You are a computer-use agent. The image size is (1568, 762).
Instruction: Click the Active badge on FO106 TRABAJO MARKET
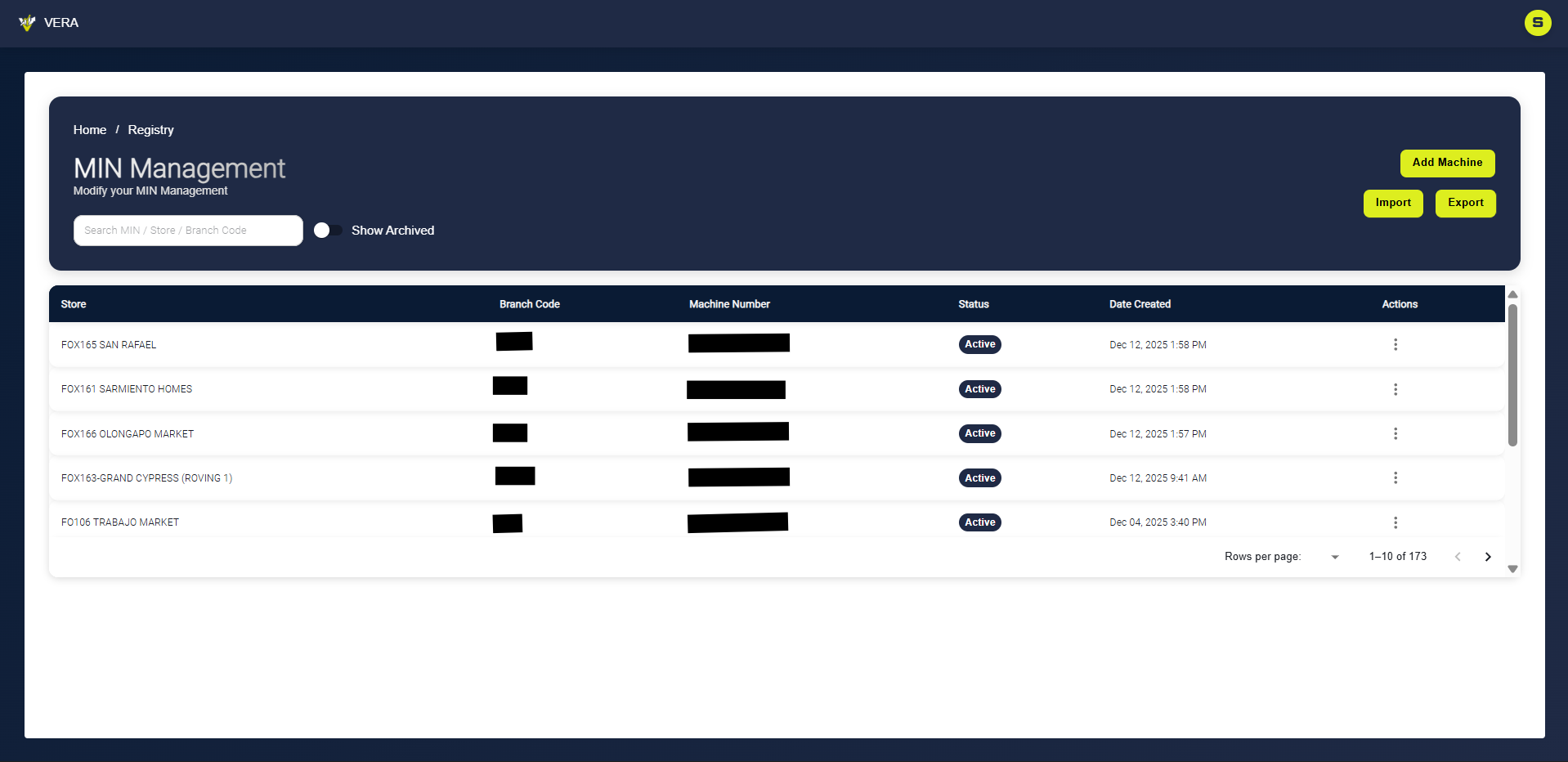point(979,522)
